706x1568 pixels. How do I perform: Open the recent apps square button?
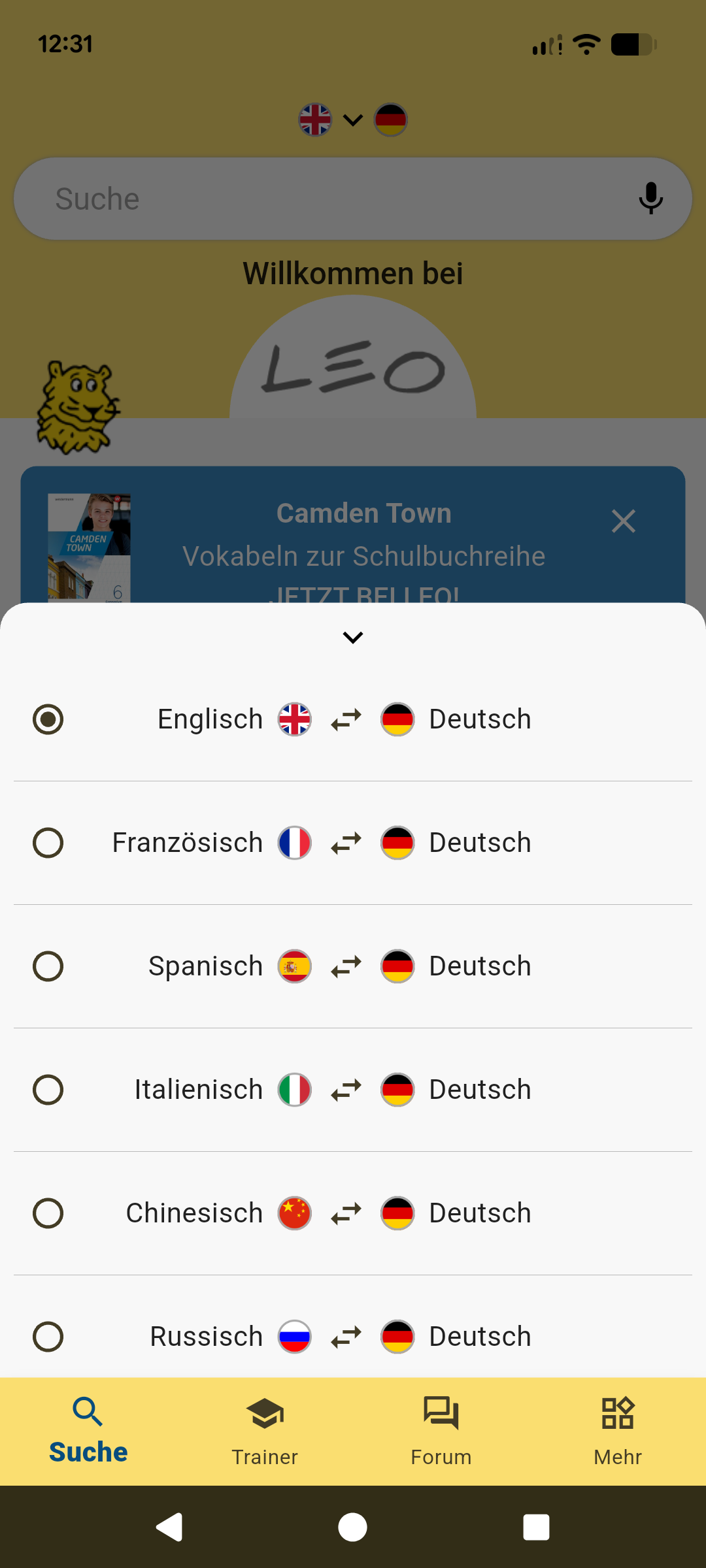(536, 1527)
